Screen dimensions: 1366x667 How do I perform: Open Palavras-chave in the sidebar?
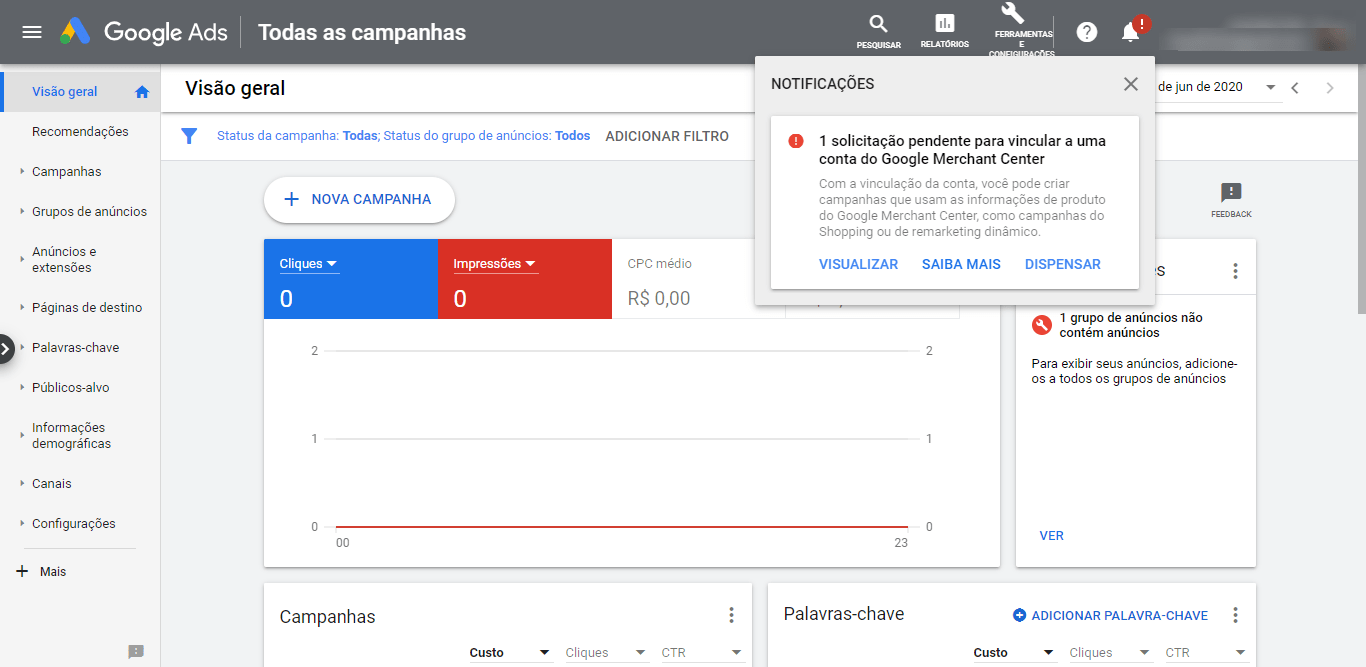pos(75,348)
